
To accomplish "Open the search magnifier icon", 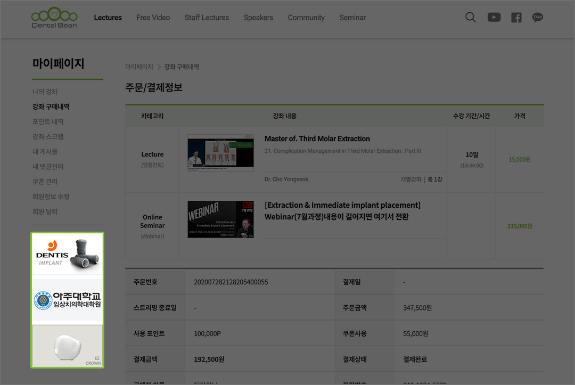I will coord(470,17).
